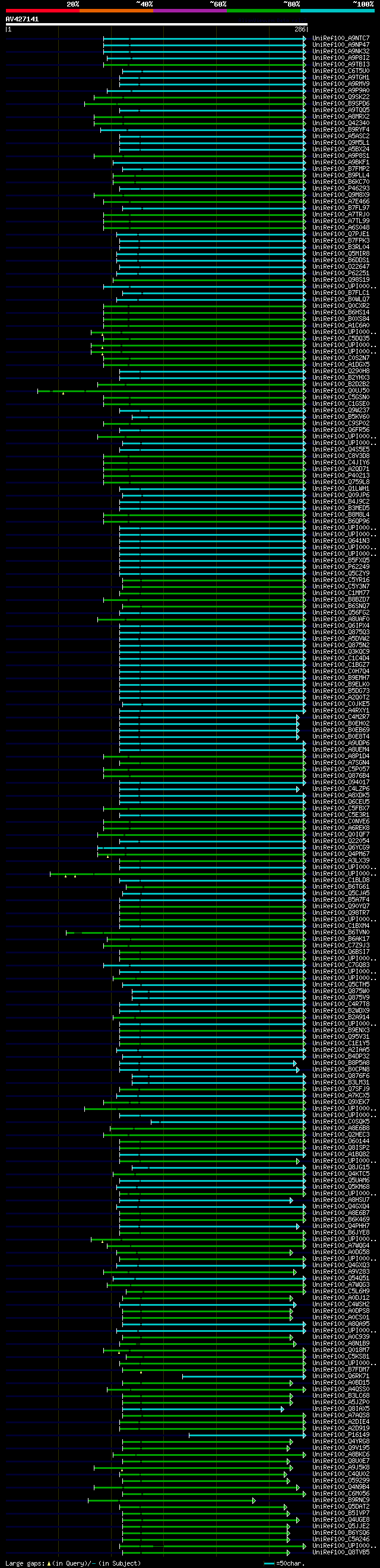Open hit UniRef100_C6T5U0
Screen dimensions: 380x1568
pos(341,71)
